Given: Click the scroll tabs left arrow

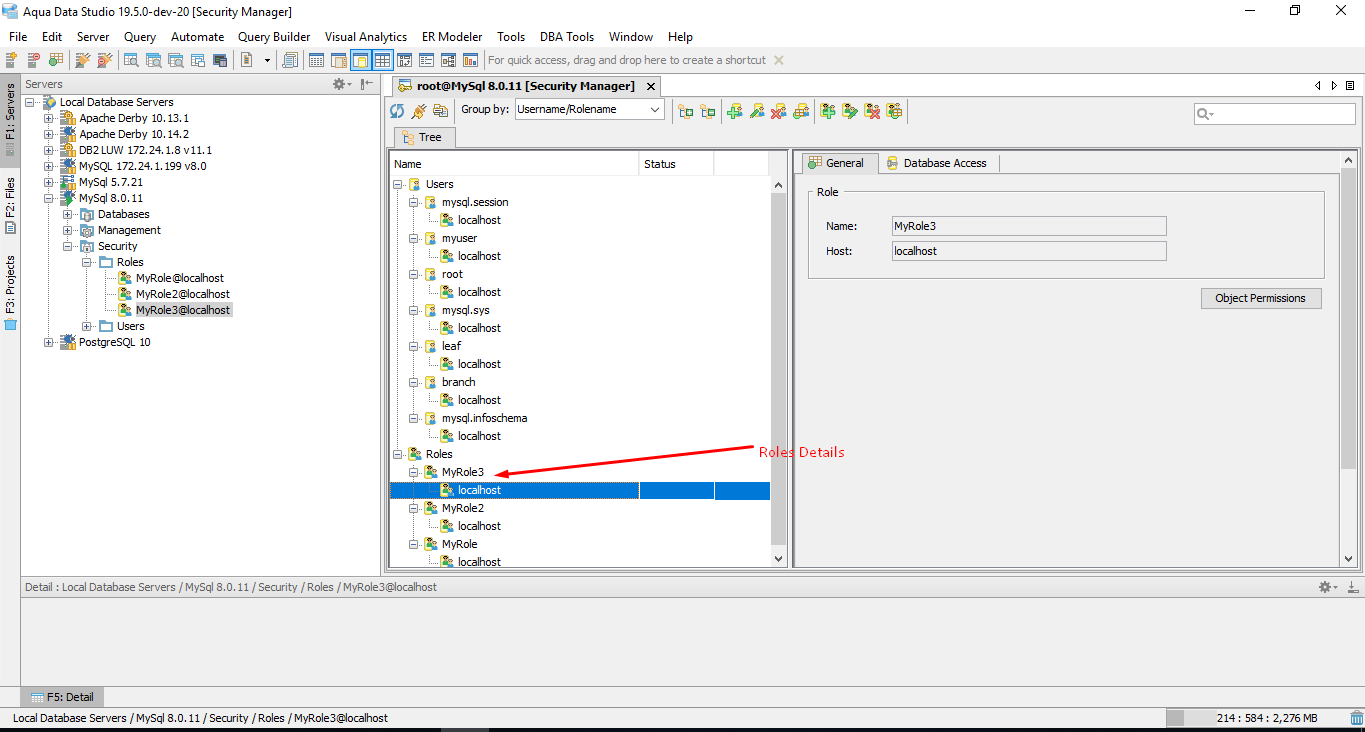Looking at the screenshot, I should tap(1318, 86).
